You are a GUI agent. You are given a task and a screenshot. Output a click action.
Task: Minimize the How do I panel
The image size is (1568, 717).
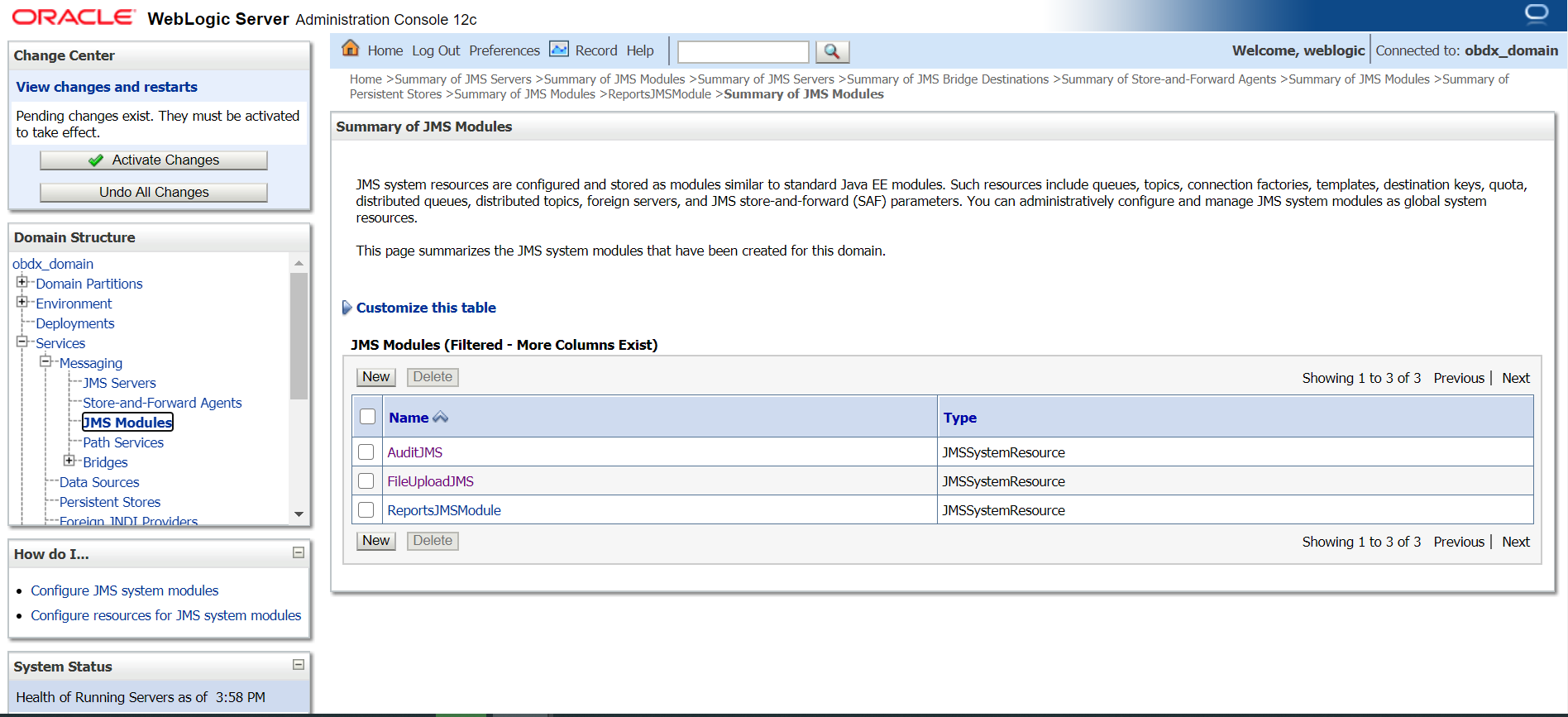tap(299, 552)
